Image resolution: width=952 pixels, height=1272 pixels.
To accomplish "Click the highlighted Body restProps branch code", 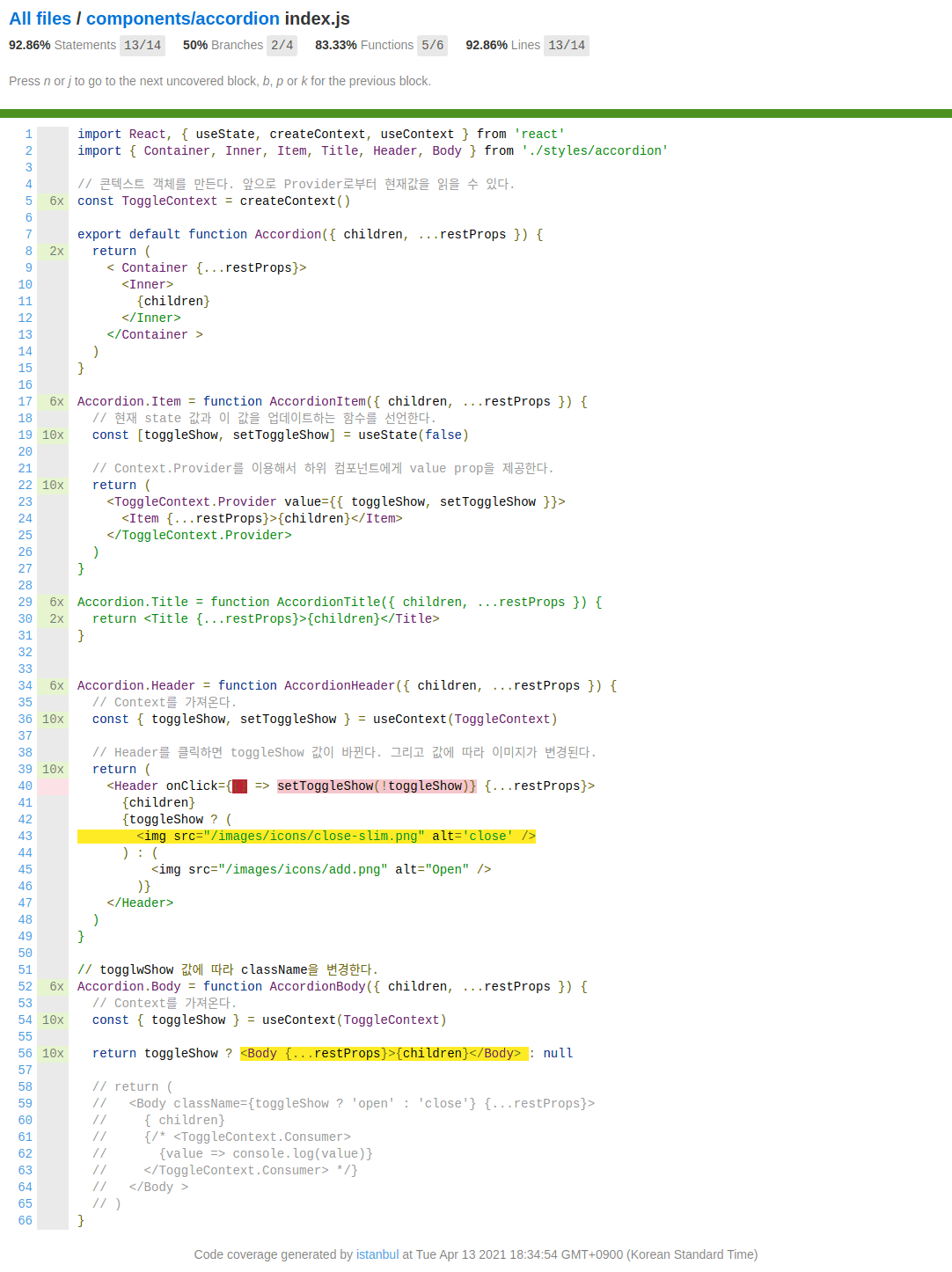I will (384, 1054).
